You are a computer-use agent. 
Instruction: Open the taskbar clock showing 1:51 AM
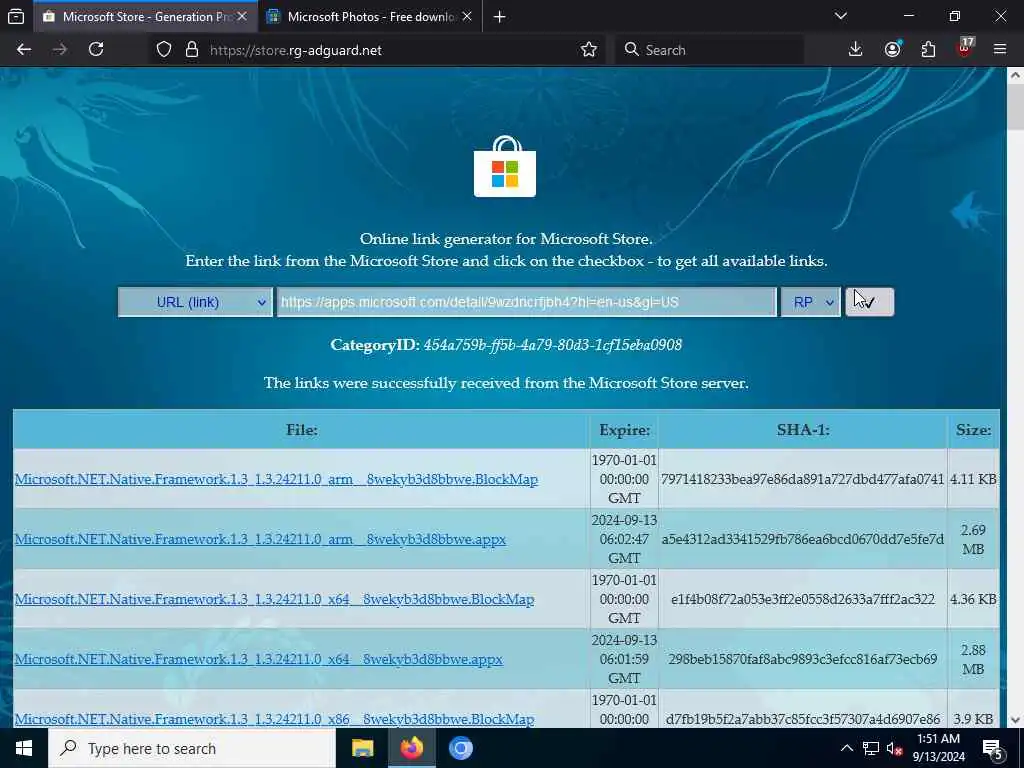(938, 748)
